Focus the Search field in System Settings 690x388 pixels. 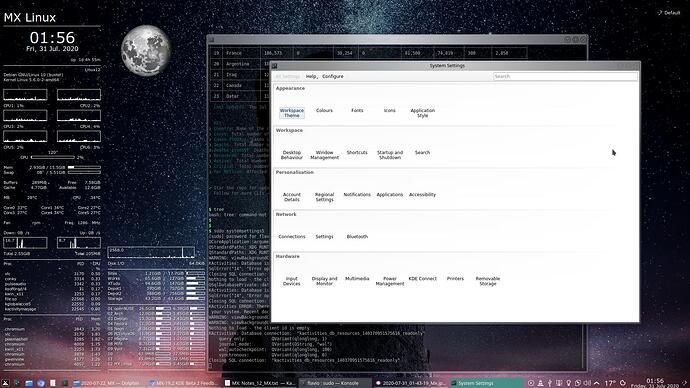pyautogui.click(x=565, y=77)
